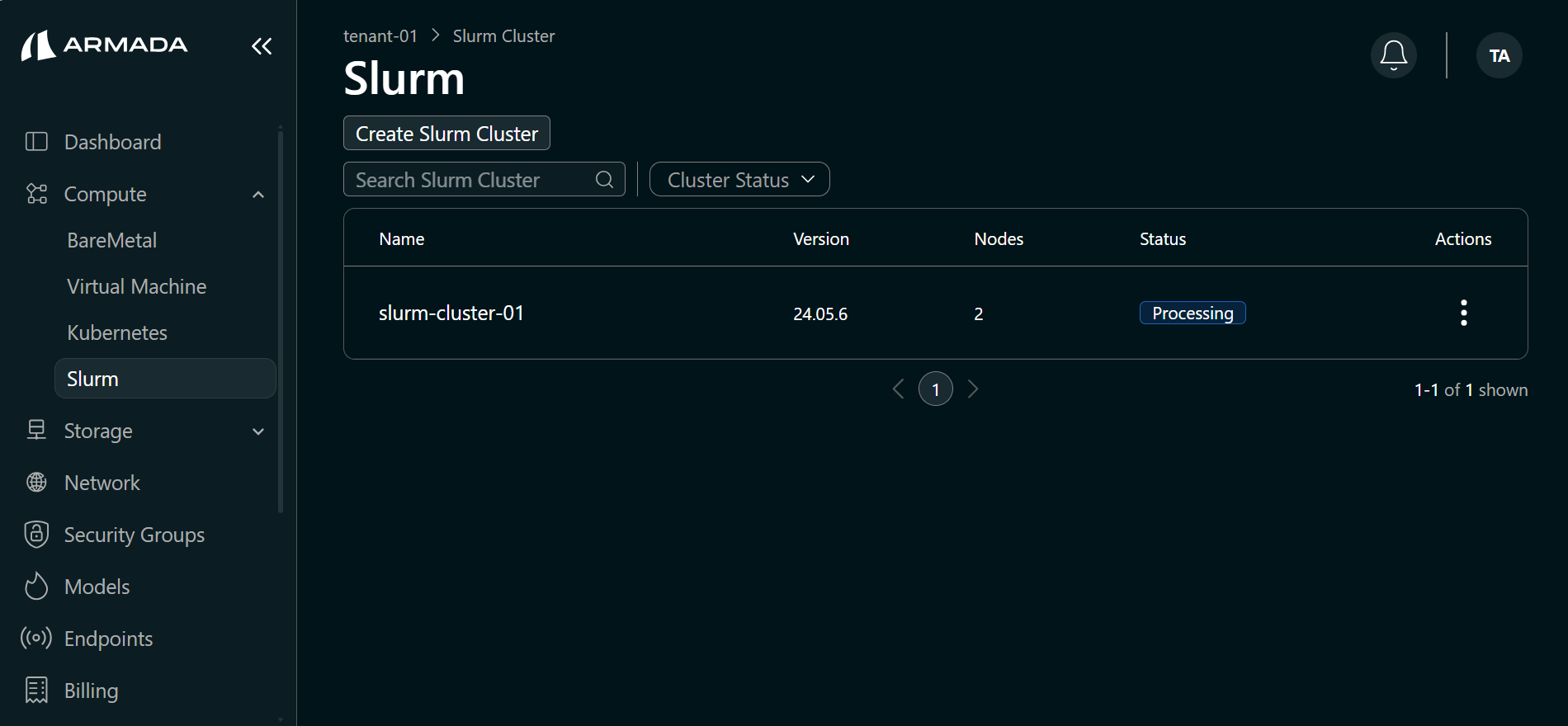Click the Dashboard panel icon

pyautogui.click(x=36, y=142)
